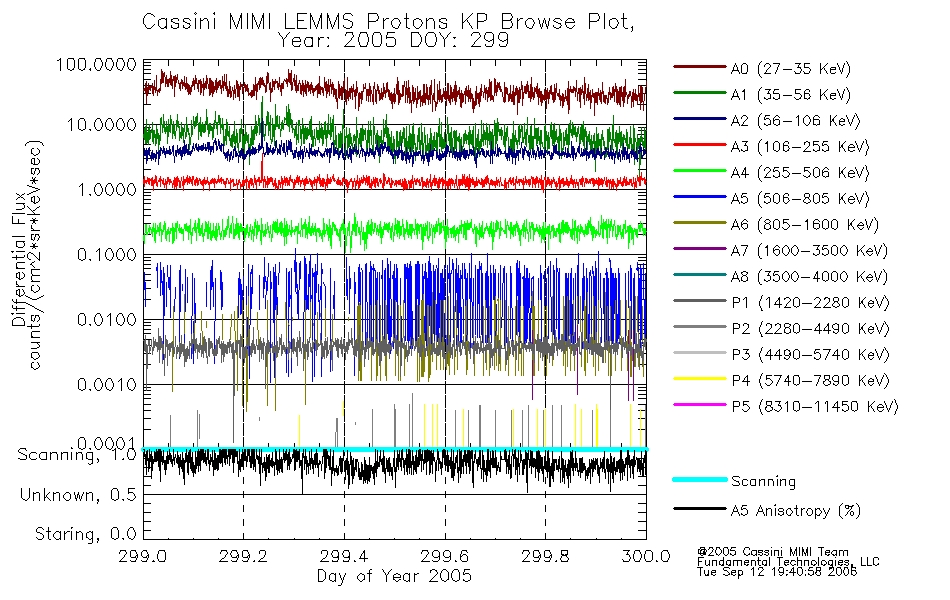Click the A3 (106-255 KeV) legend label

point(800,147)
